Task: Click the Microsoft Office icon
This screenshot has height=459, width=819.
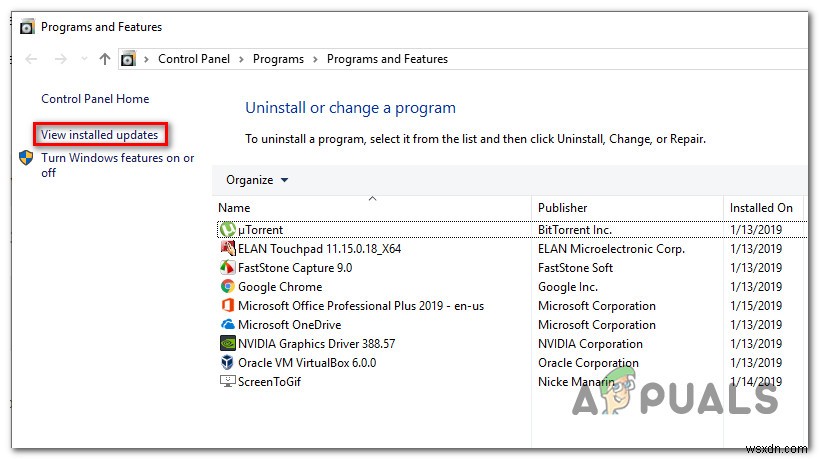Action: pos(227,306)
